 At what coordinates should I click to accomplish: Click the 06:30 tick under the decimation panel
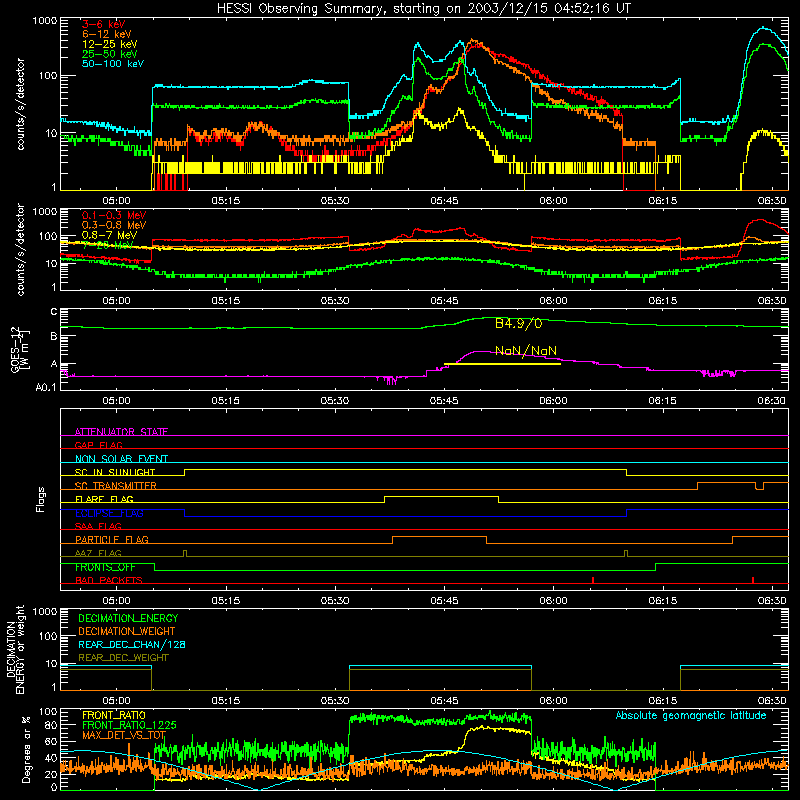tap(771, 701)
